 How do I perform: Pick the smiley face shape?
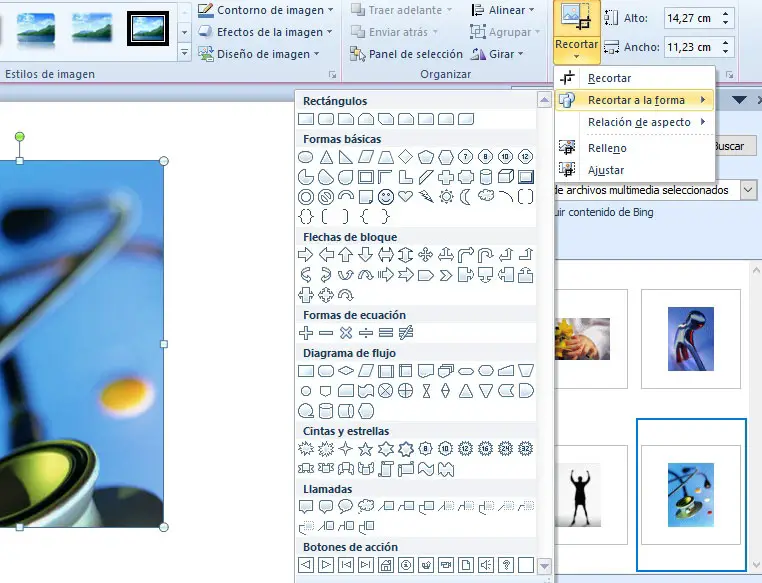386,197
